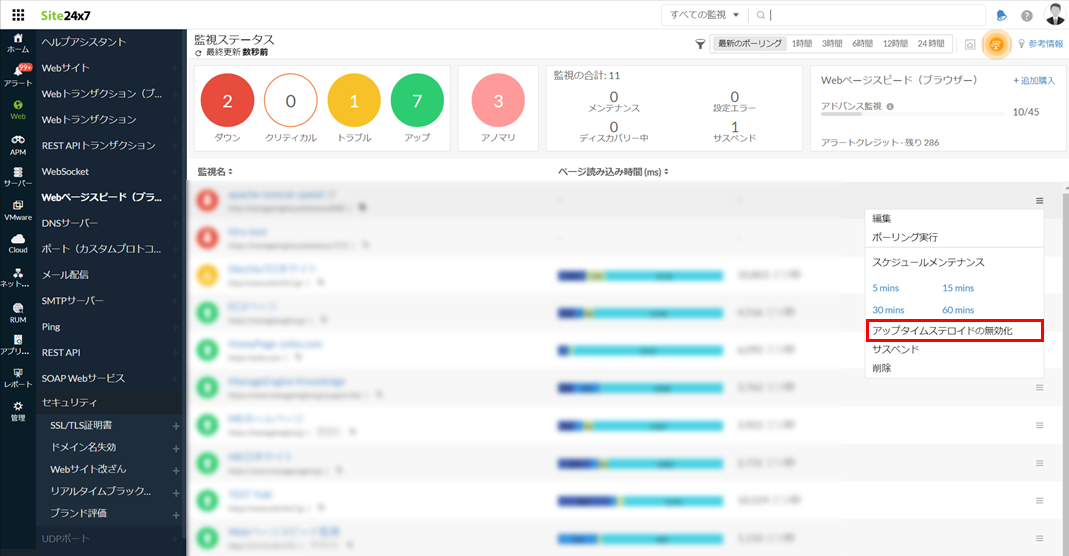
Task: Click the red ダウン status circle
Action: (228, 101)
